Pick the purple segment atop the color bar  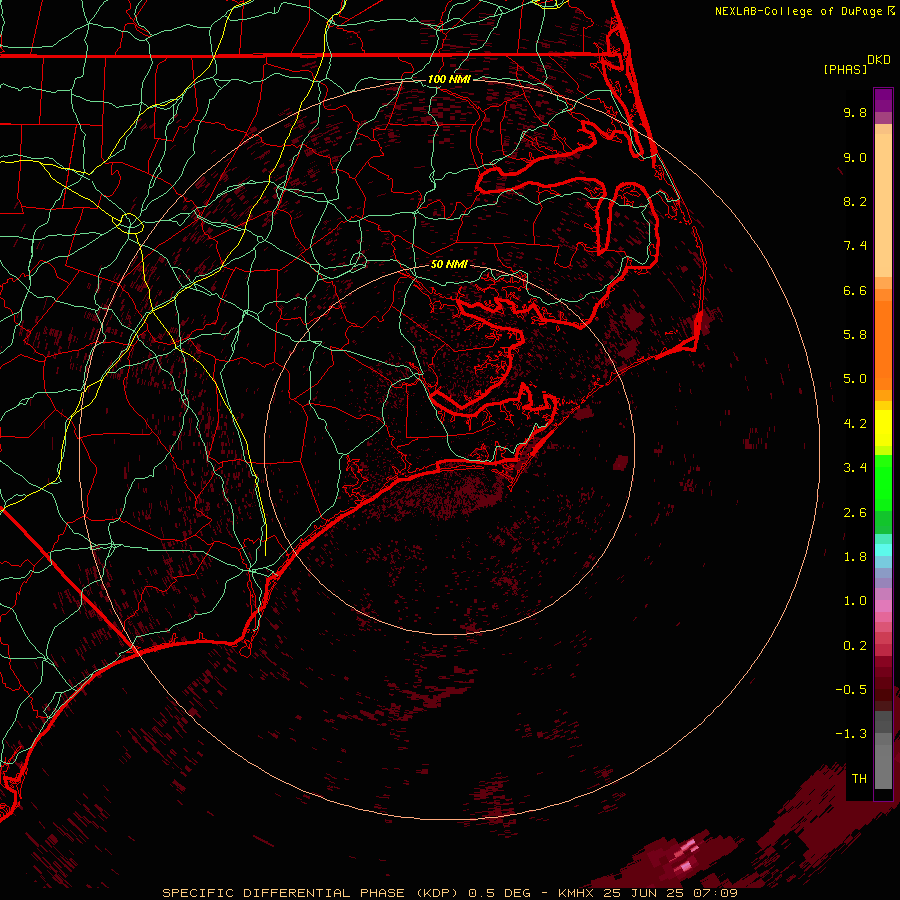[x=883, y=100]
